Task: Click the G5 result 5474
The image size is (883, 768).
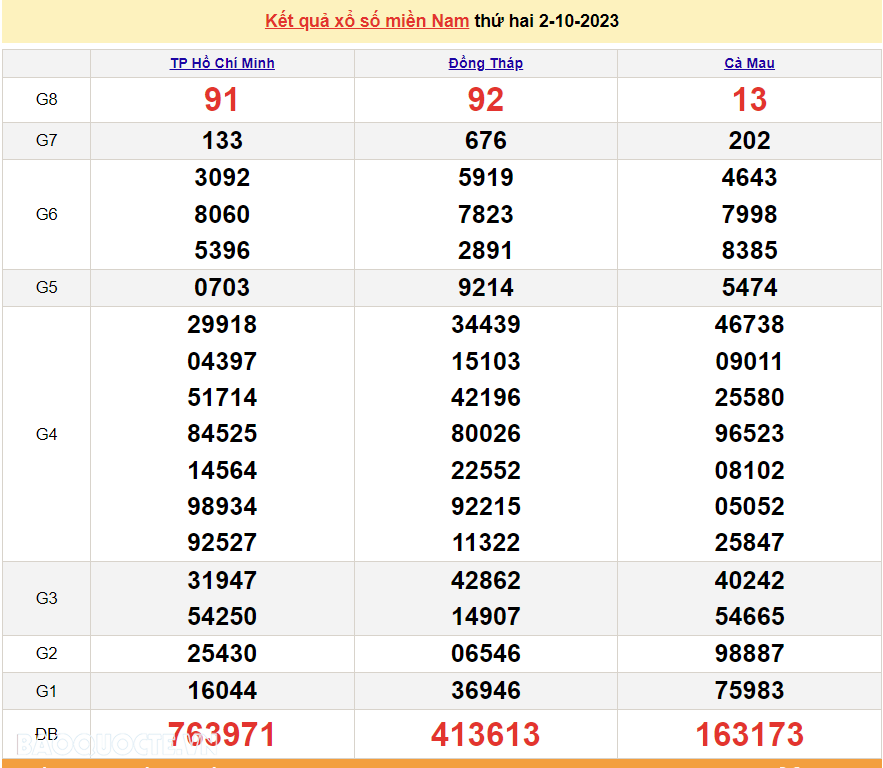Action: pyautogui.click(x=749, y=288)
